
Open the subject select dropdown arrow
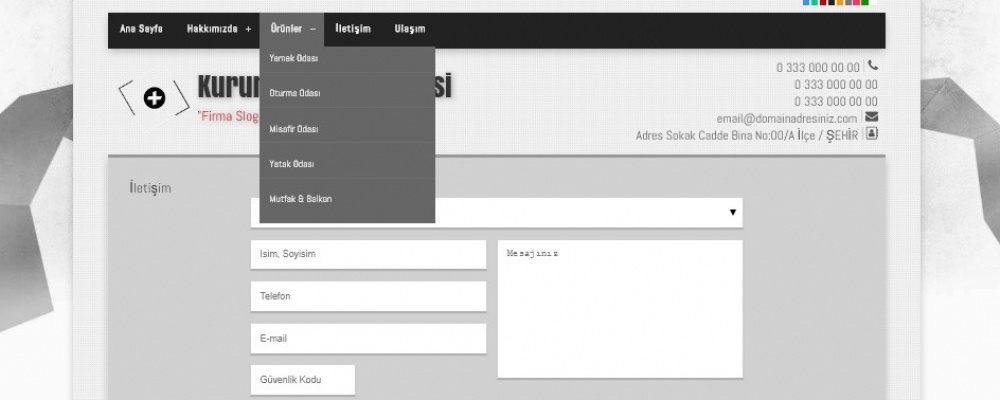(x=732, y=212)
